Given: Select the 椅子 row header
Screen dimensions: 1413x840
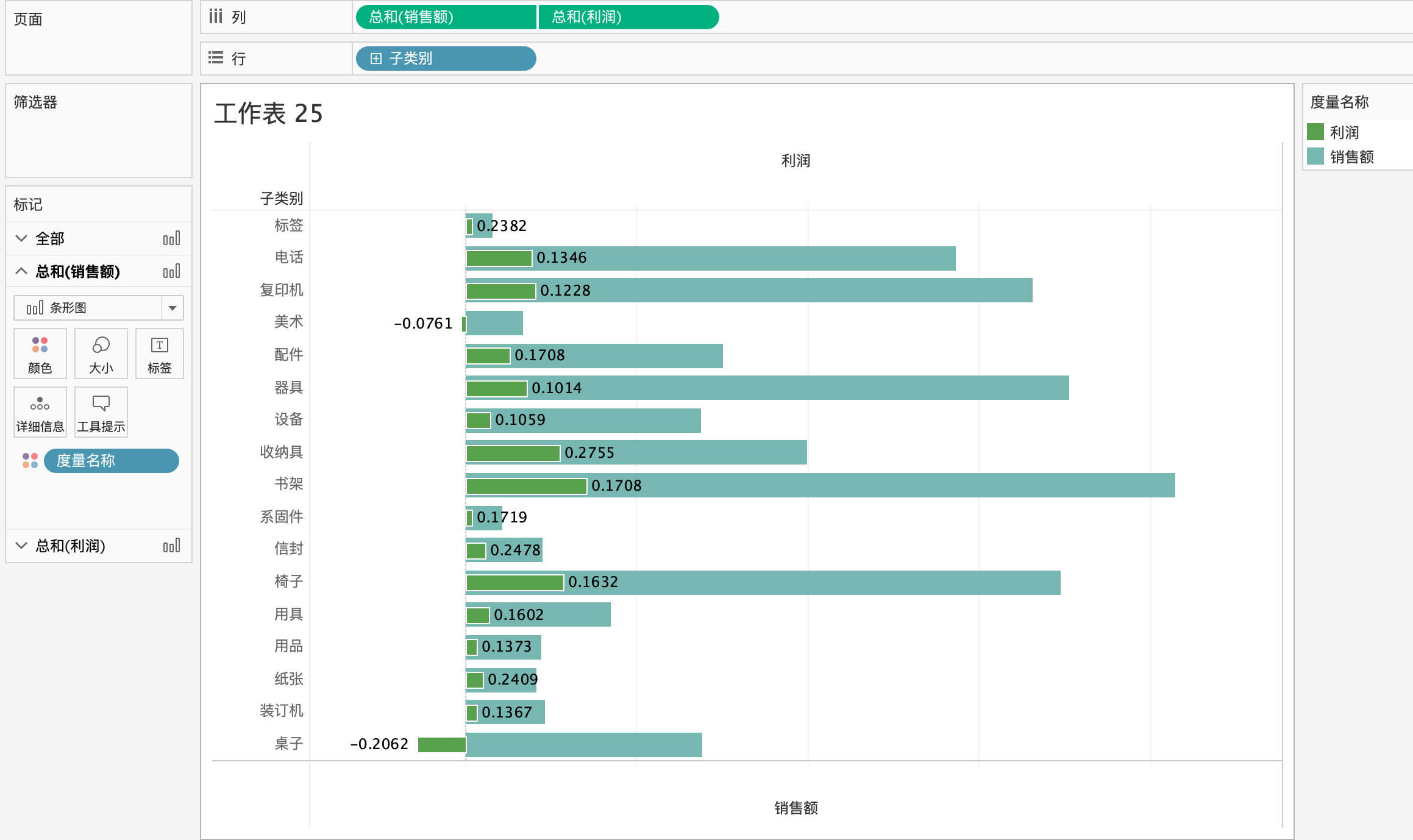Looking at the screenshot, I should click(x=288, y=582).
